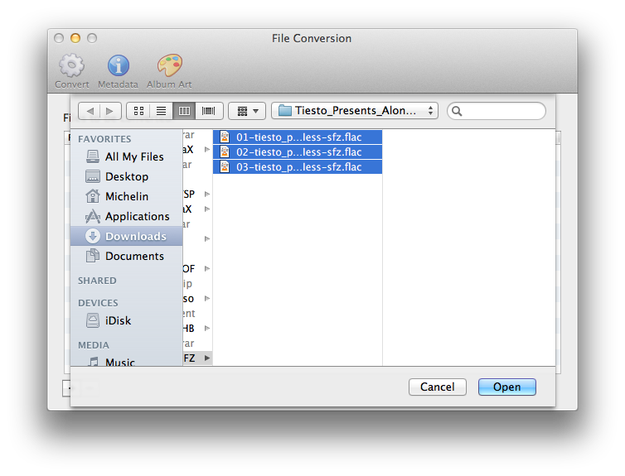Open the Album Art palette icon
Screen dimensions: 625x476
[169, 65]
